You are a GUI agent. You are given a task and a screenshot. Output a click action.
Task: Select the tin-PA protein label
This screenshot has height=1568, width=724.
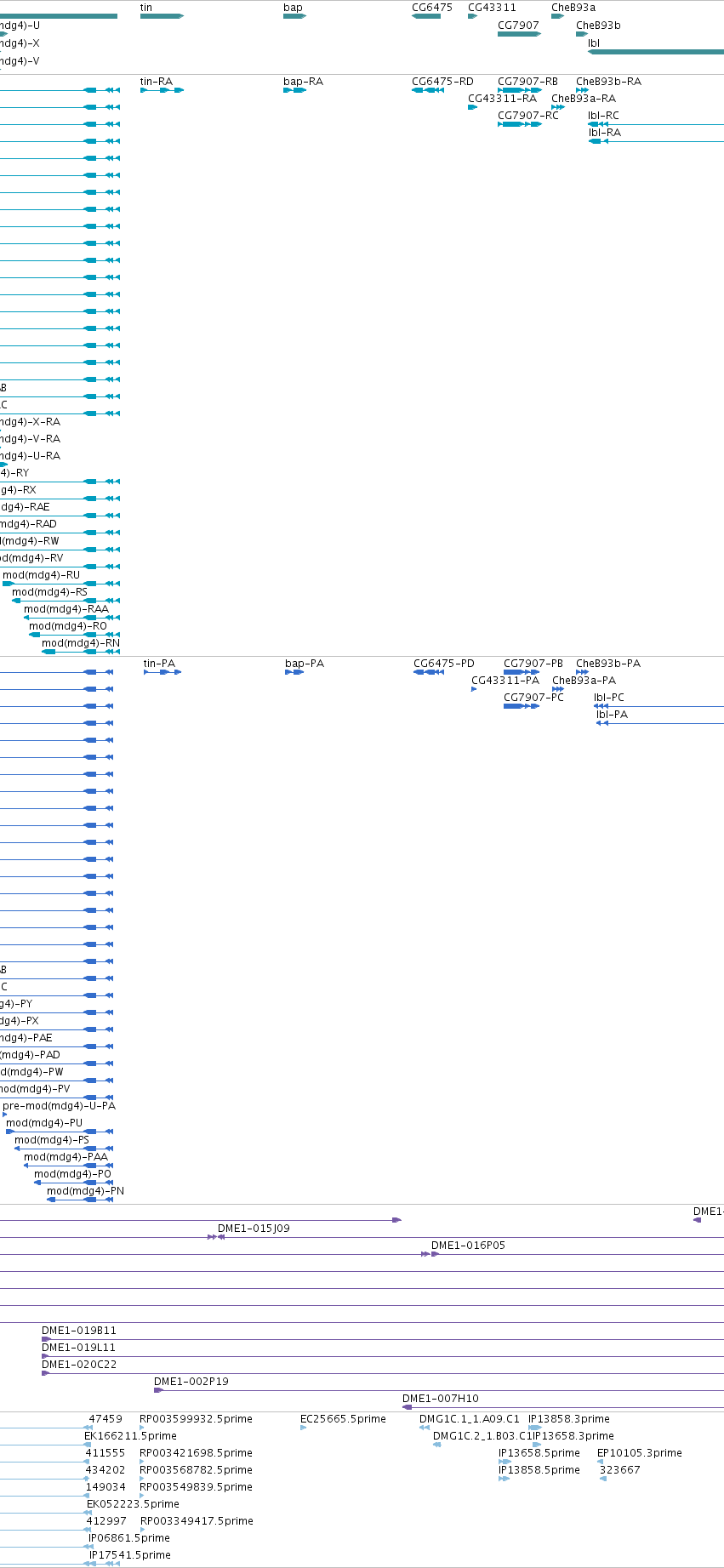pos(159,664)
